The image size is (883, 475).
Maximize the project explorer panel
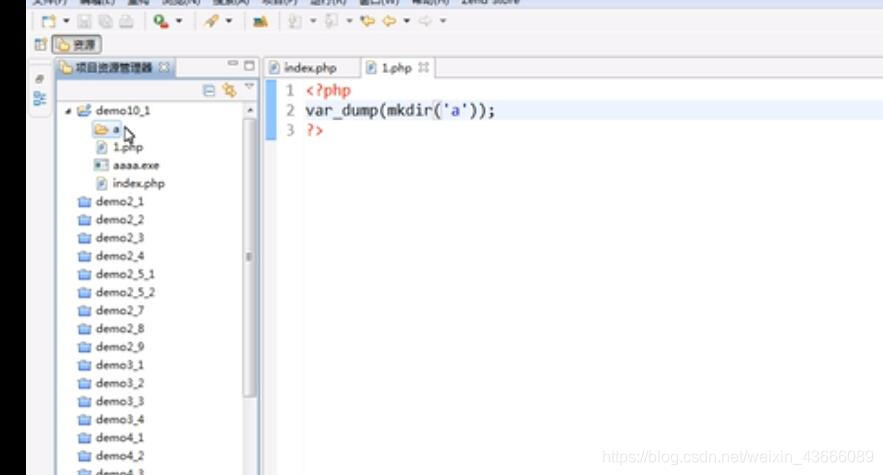(249, 65)
